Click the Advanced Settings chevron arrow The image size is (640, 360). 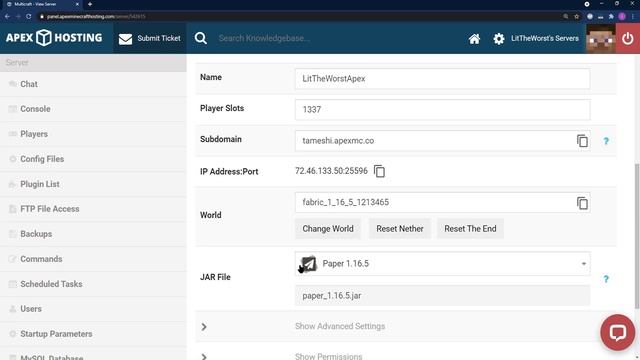coord(204,327)
